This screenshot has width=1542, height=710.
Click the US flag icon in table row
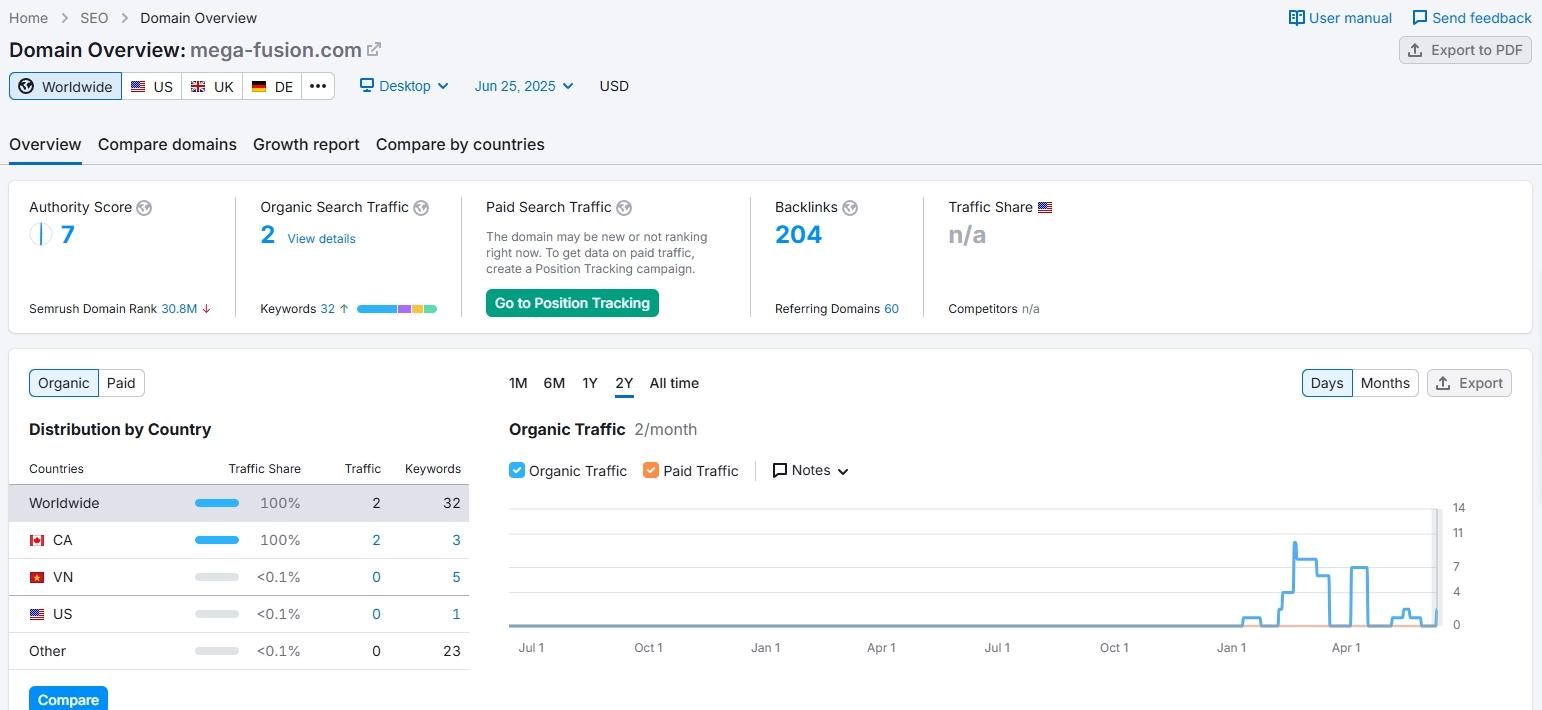pos(37,614)
